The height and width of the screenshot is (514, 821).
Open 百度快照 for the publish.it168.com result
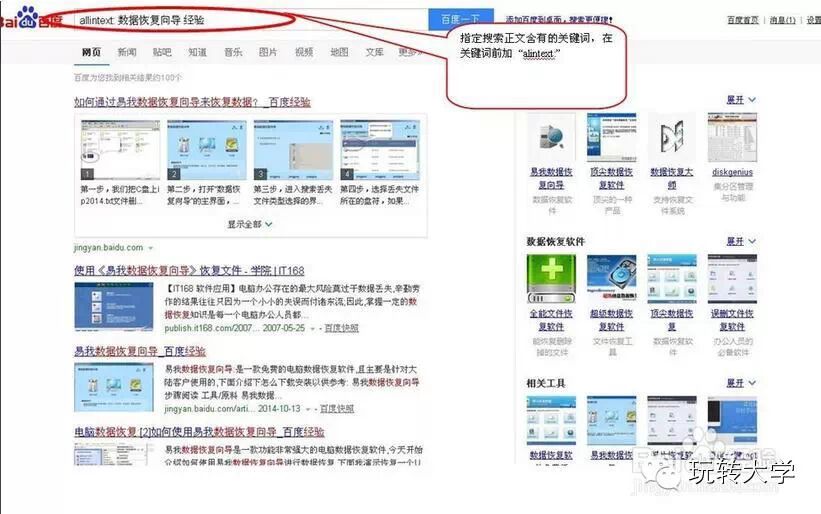341,328
